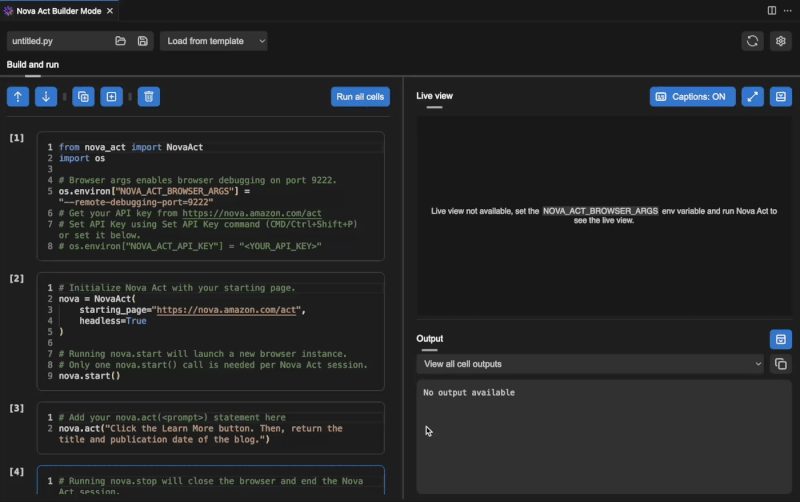Move the selected cell down

point(46,97)
